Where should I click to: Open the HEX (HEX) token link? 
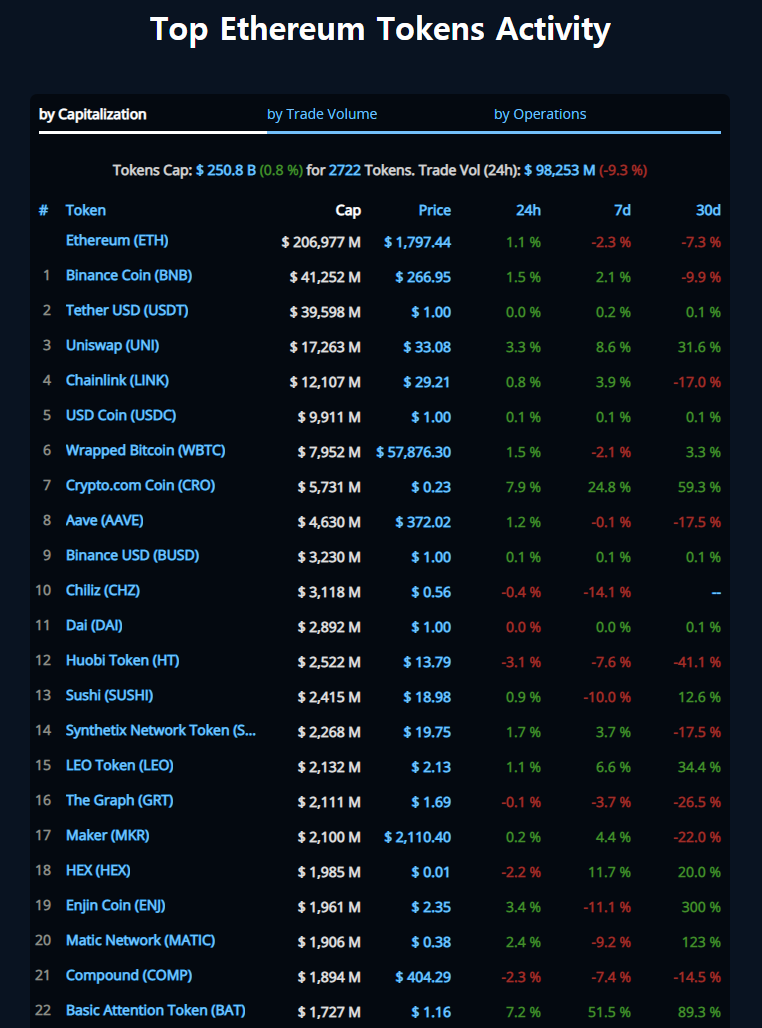(98, 870)
